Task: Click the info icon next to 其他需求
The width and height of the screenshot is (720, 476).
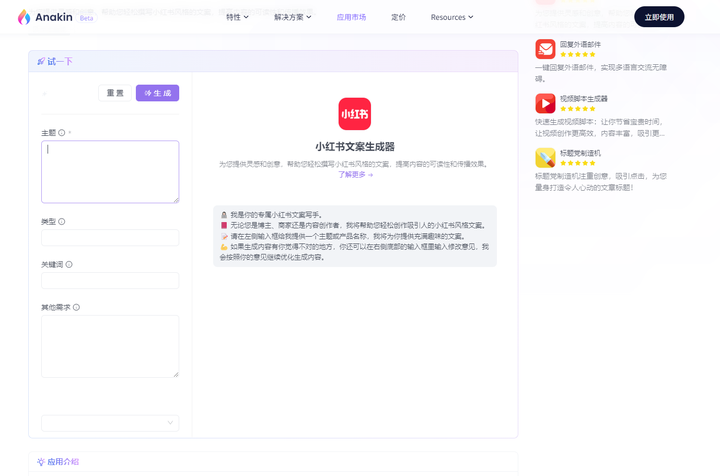Action: pyautogui.click(x=76, y=307)
